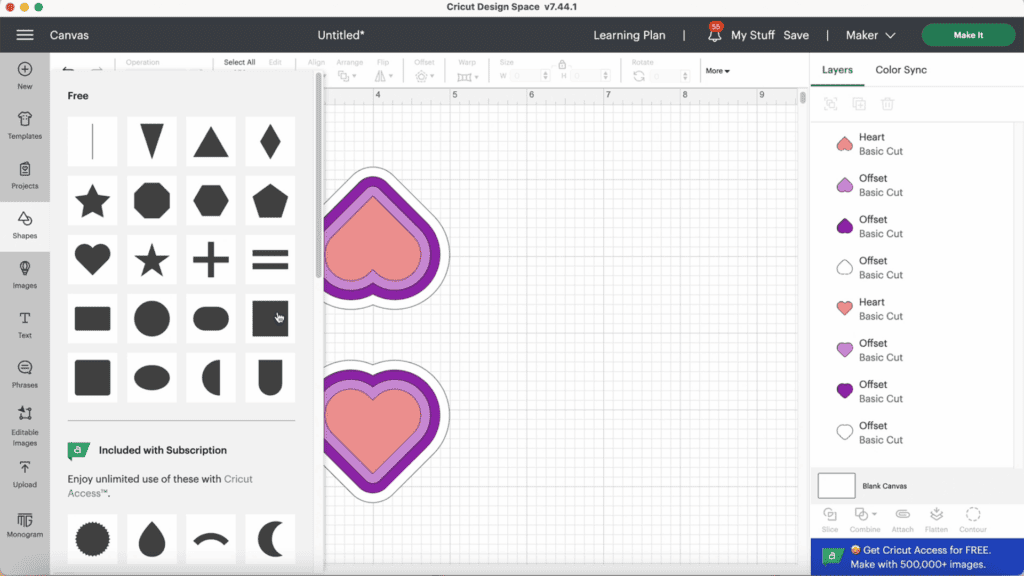Save the project
Screen dimensions: 1024x576
[796, 35]
